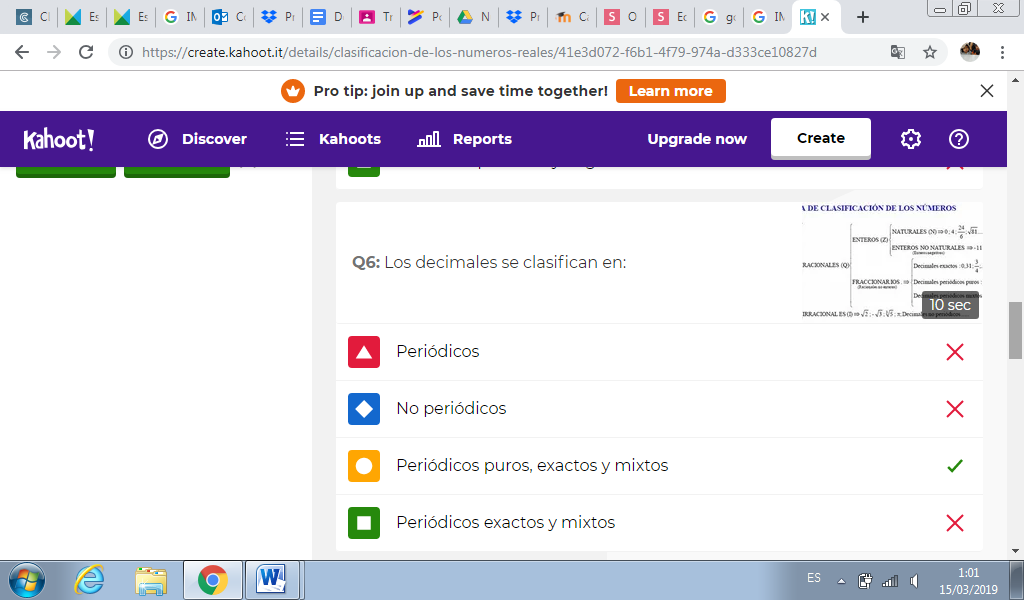Open File Explorer from taskbar
Viewport: 1024px width, 600px height.
click(151, 580)
